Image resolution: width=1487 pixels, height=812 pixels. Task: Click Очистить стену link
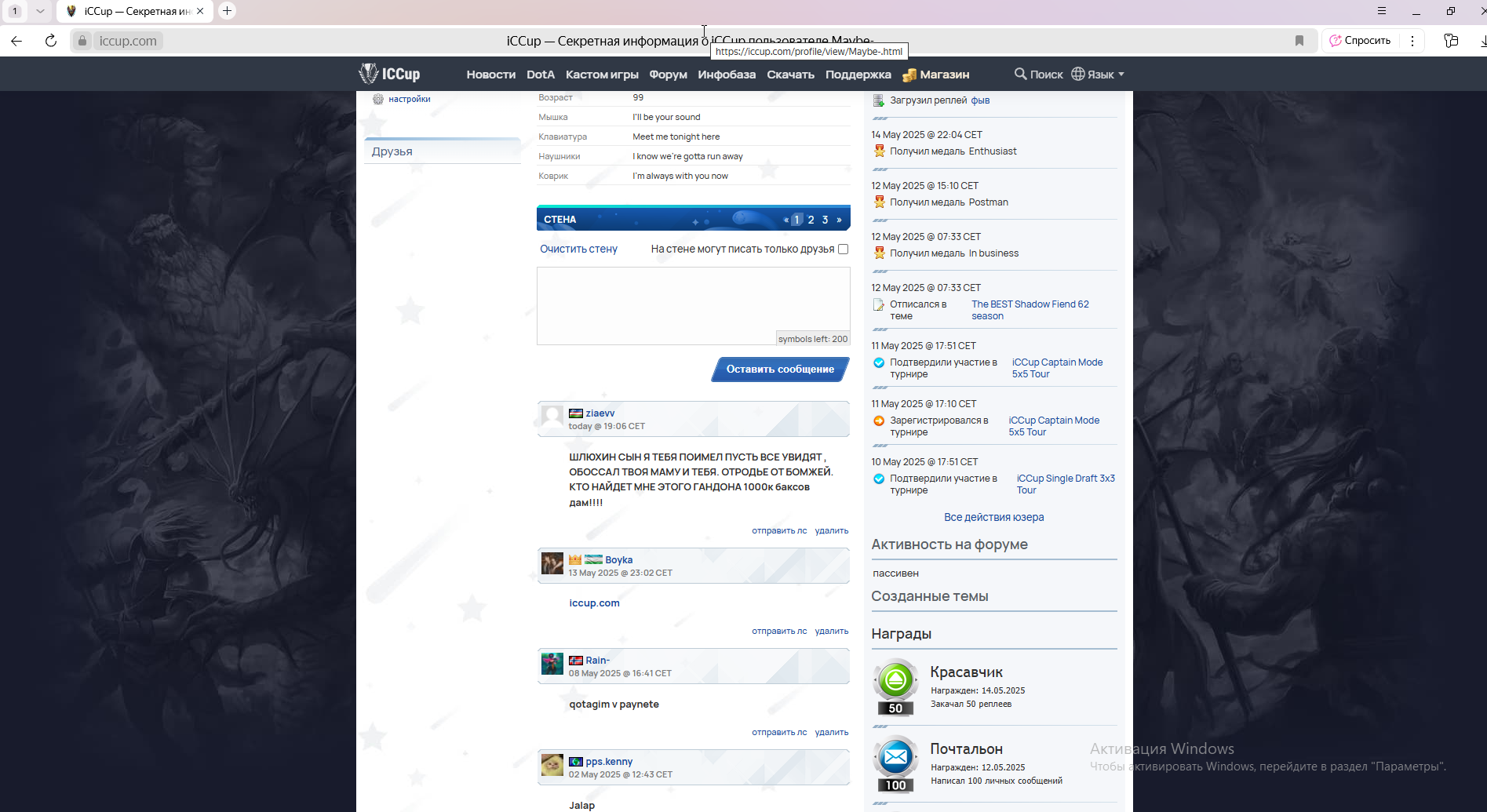pyautogui.click(x=578, y=249)
